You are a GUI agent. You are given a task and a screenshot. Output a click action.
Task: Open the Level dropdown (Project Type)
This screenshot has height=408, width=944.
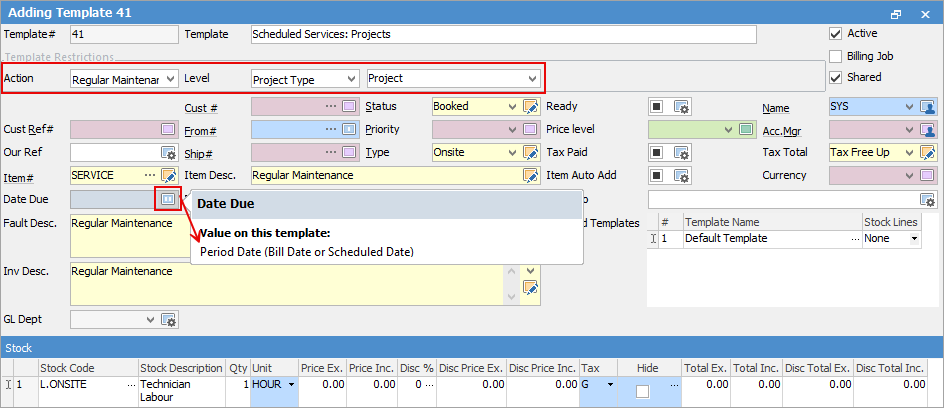point(352,79)
